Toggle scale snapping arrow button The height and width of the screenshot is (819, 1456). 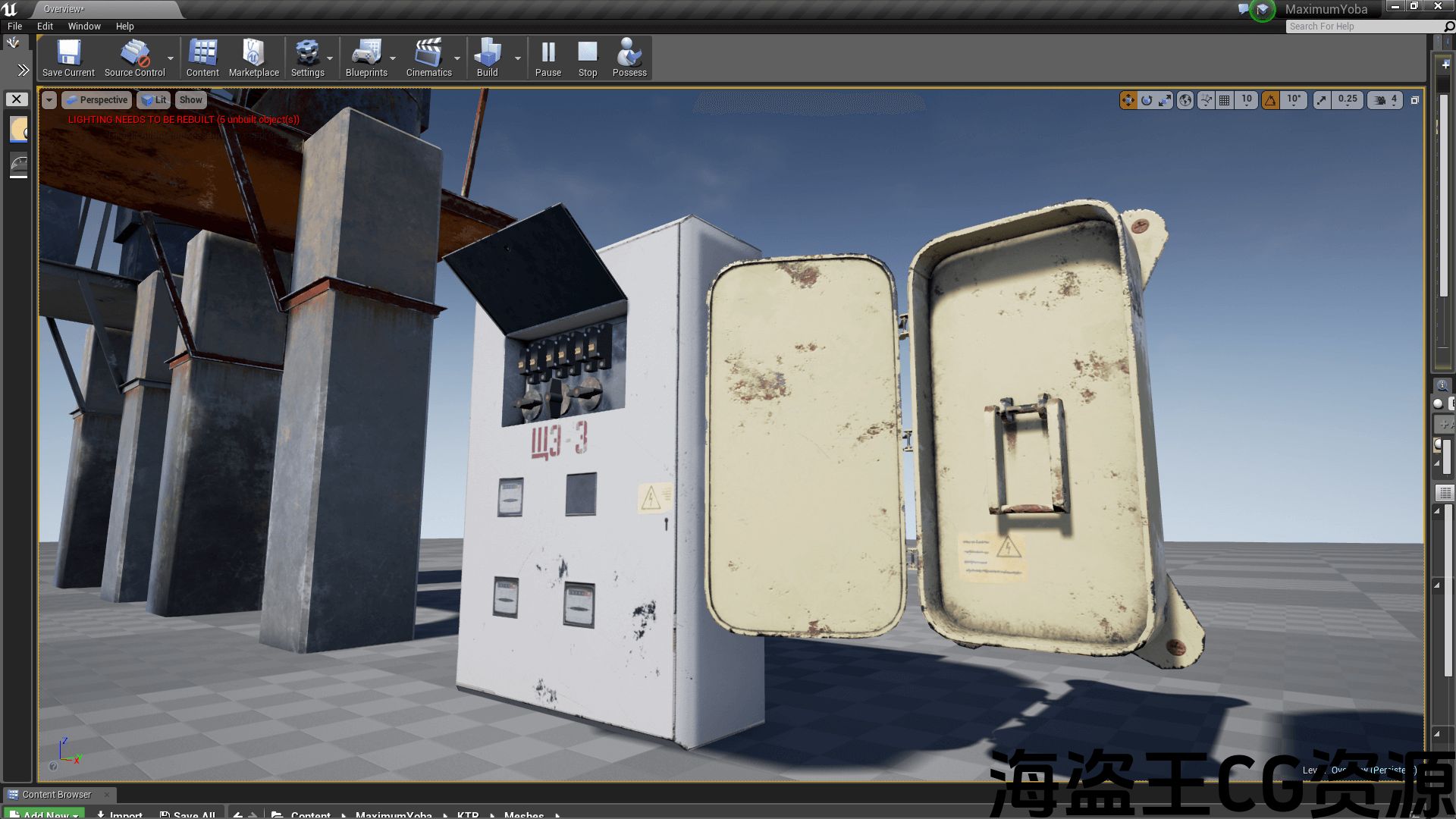[x=1322, y=100]
